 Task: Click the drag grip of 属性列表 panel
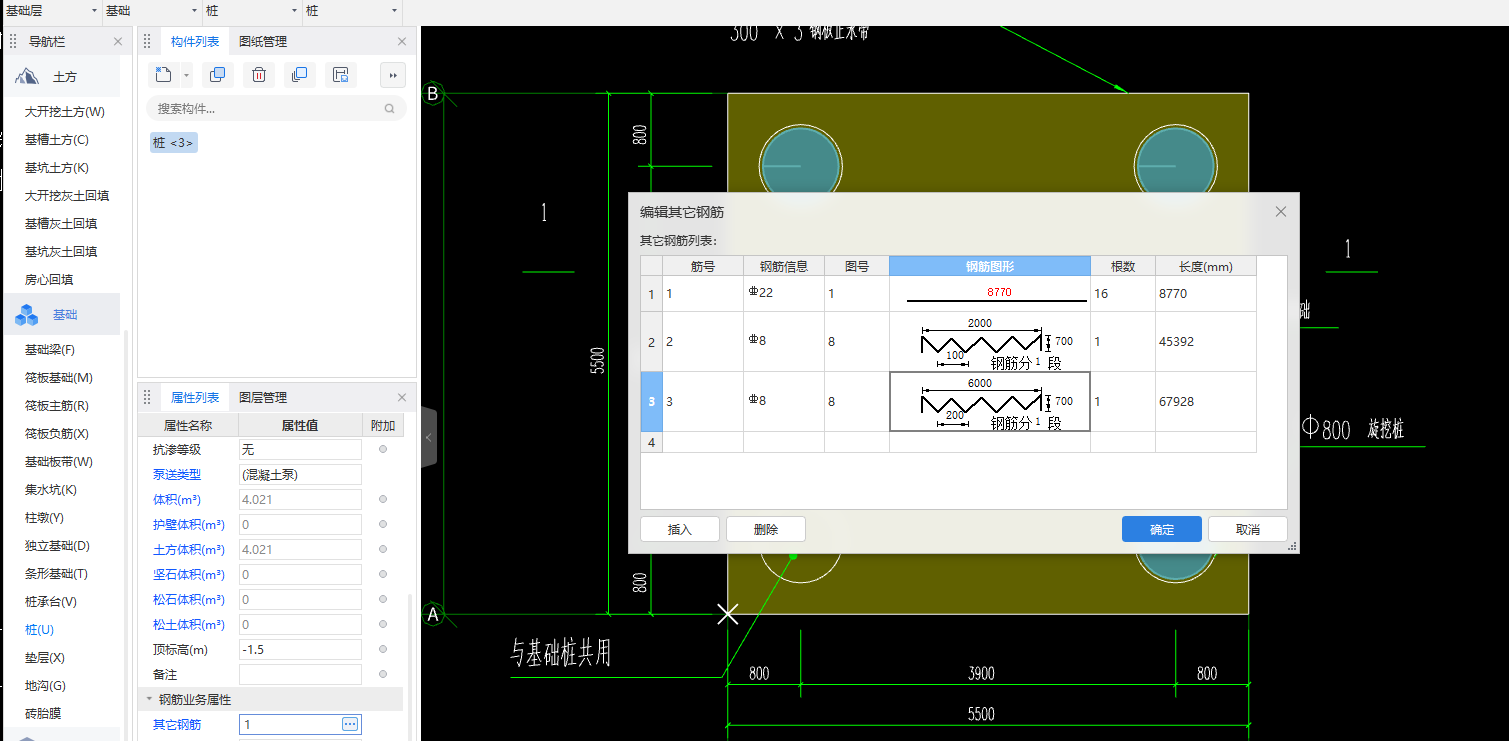[x=147, y=397]
